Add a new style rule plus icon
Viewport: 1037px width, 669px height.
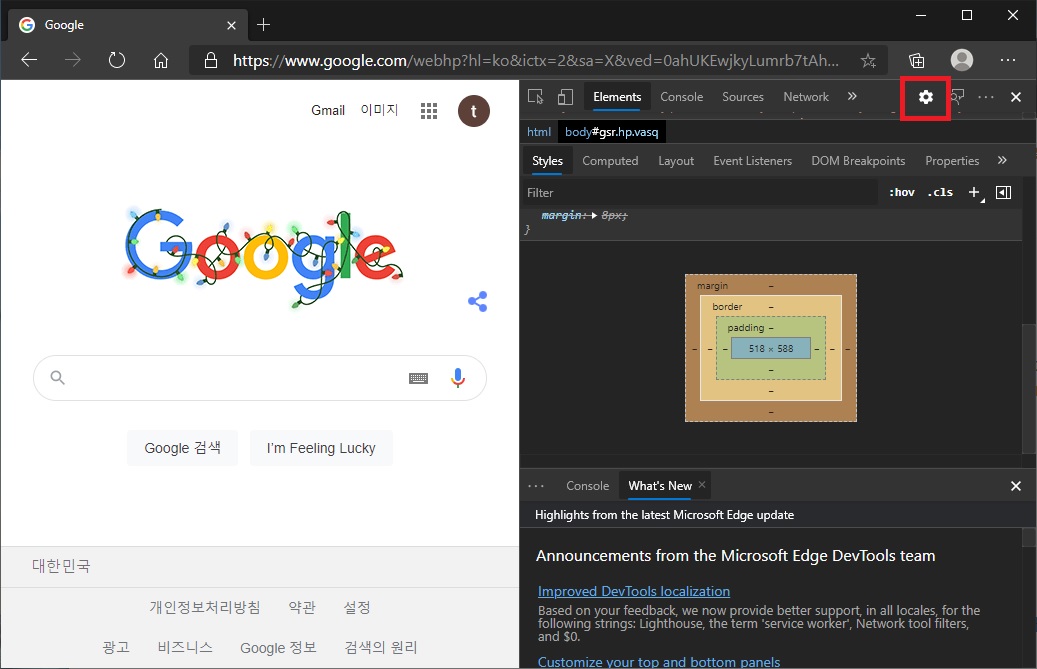975,192
